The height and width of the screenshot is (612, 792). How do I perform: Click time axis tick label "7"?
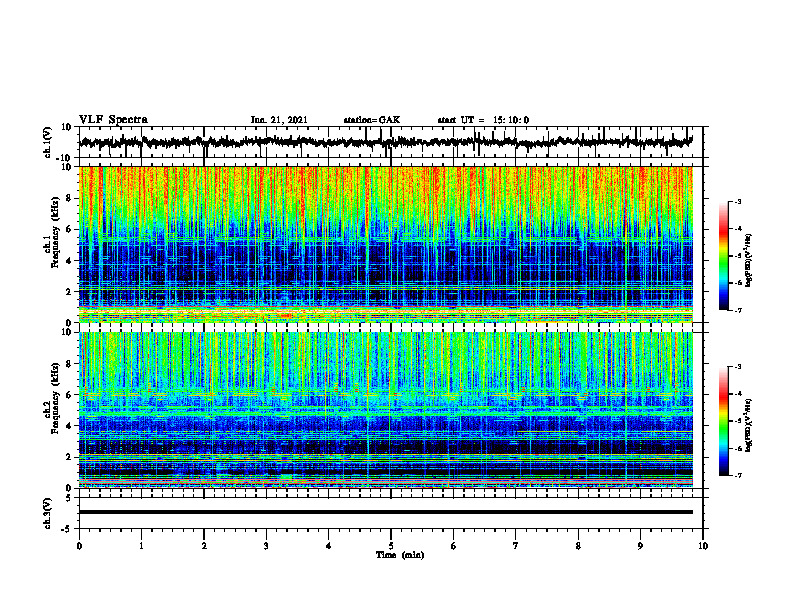pyautogui.click(x=516, y=546)
